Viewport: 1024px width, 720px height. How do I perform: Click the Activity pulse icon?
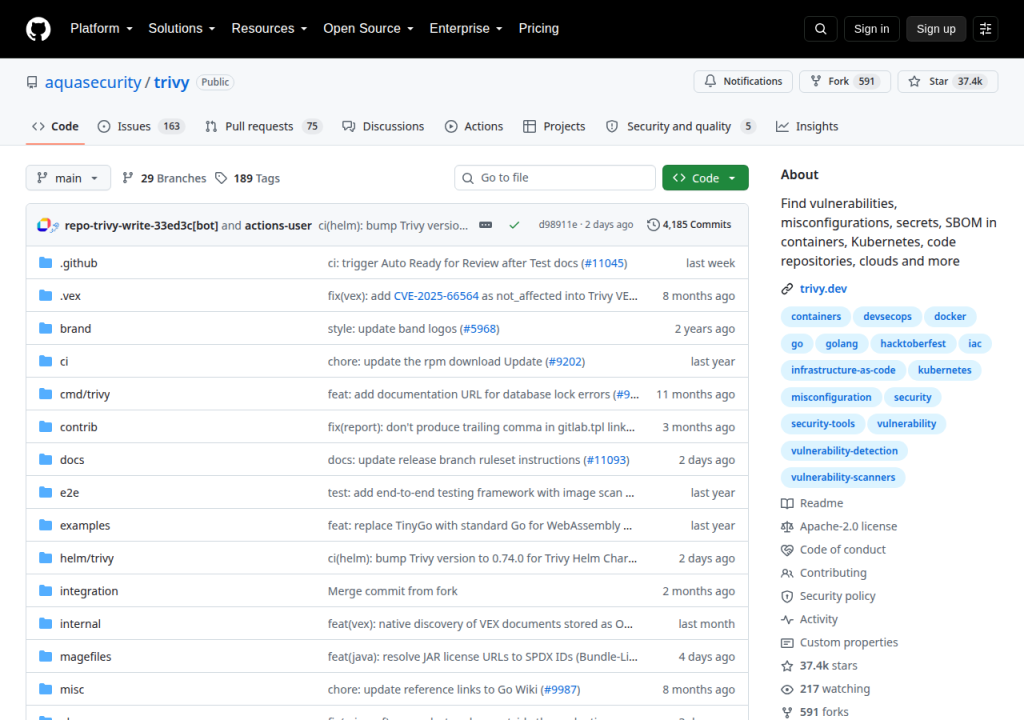pyautogui.click(x=787, y=619)
